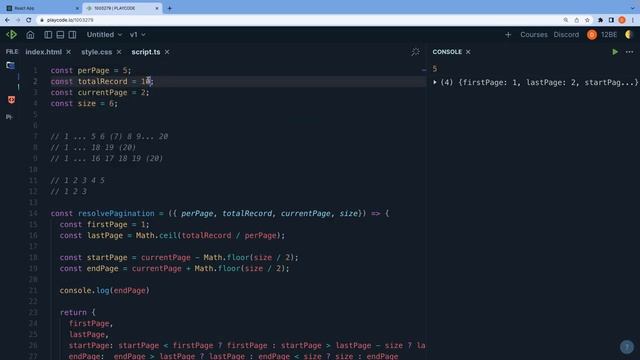640x360 pixels.
Task: Toggle dark mode with the moon icon
Action: tap(629, 35)
